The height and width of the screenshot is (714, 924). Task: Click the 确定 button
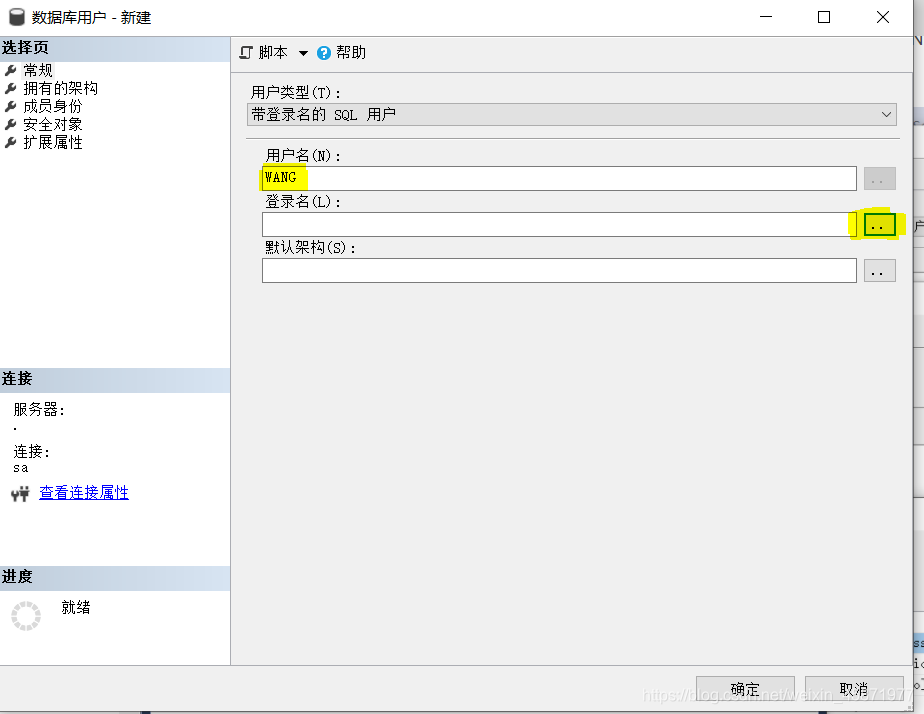(x=745, y=689)
